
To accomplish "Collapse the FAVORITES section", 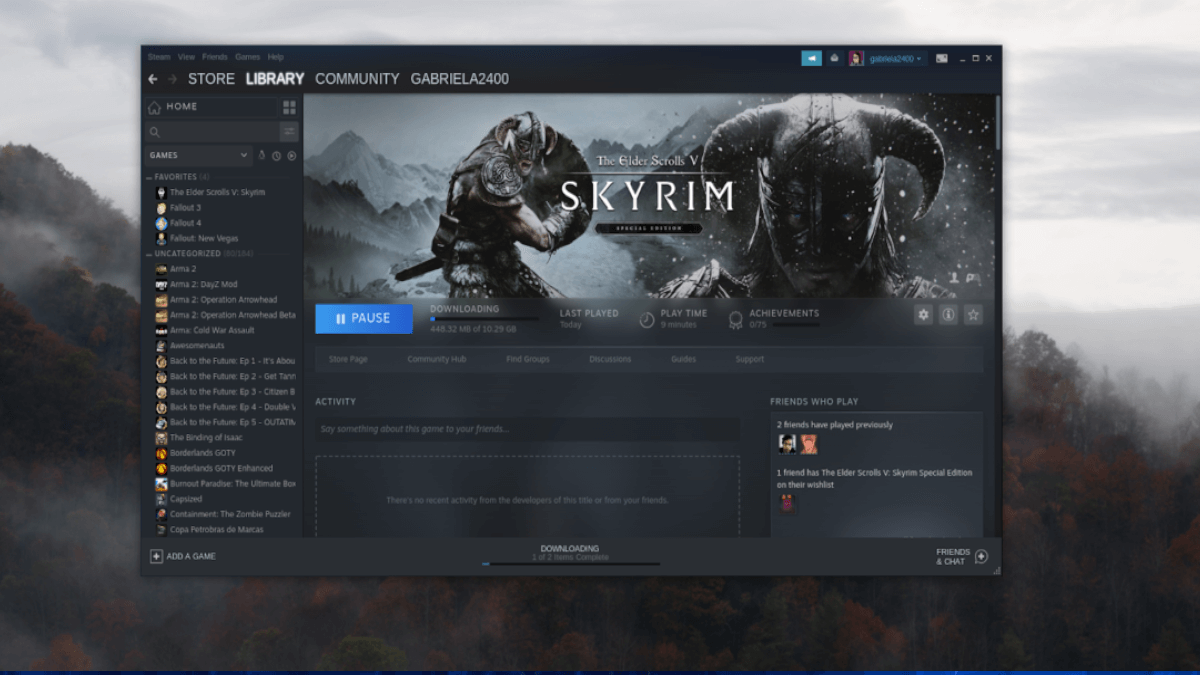I will click(150, 176).
